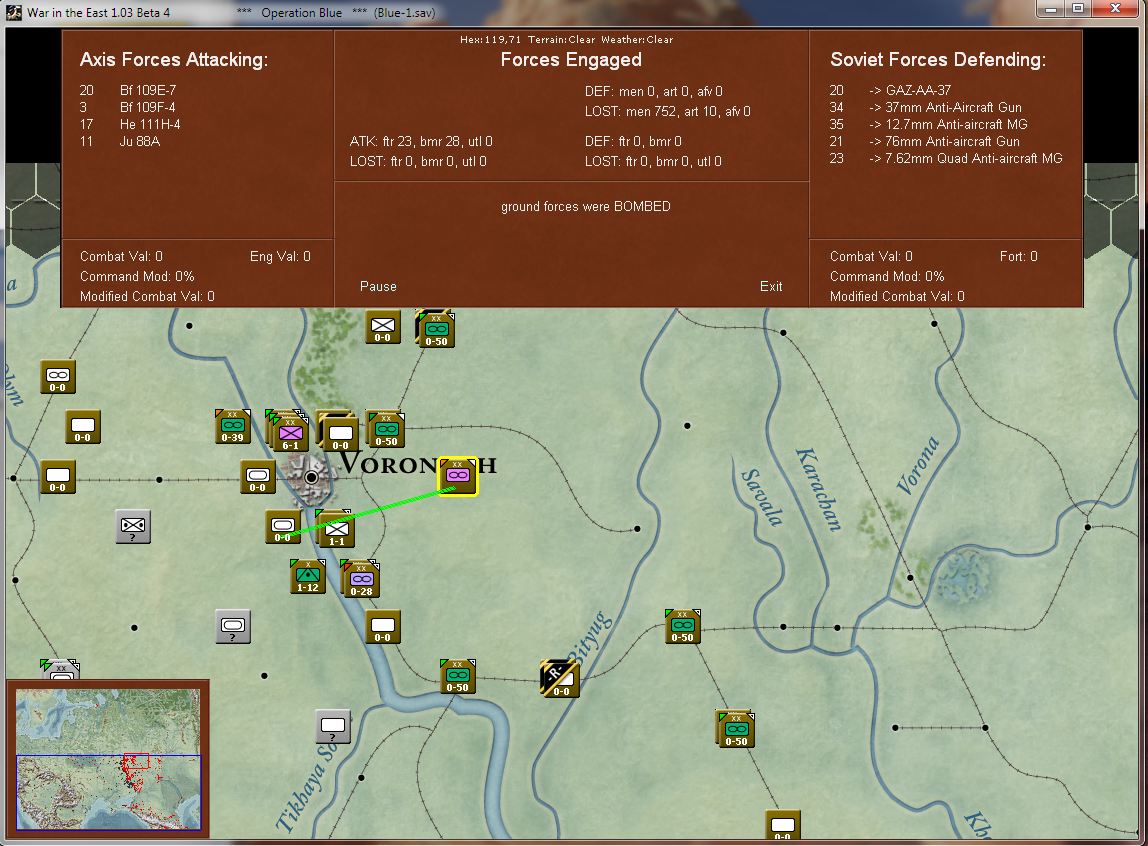1148x846 pixels.
Task: Select the green 0-50 counter above the Voronezh label
Action: pyautogui.click(x=386, y=430)
